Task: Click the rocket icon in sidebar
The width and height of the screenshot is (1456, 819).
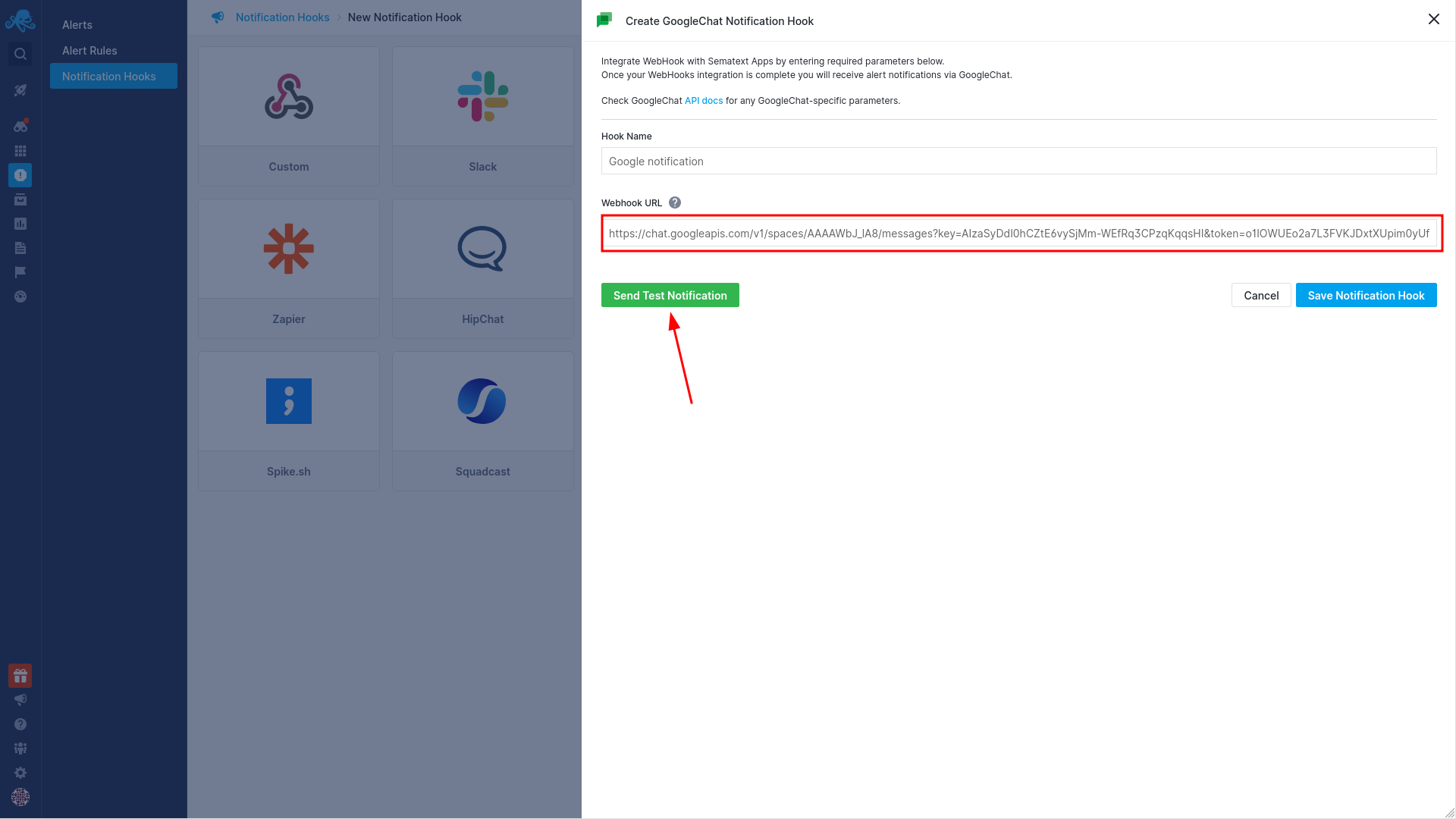Action: coord(20,90)
